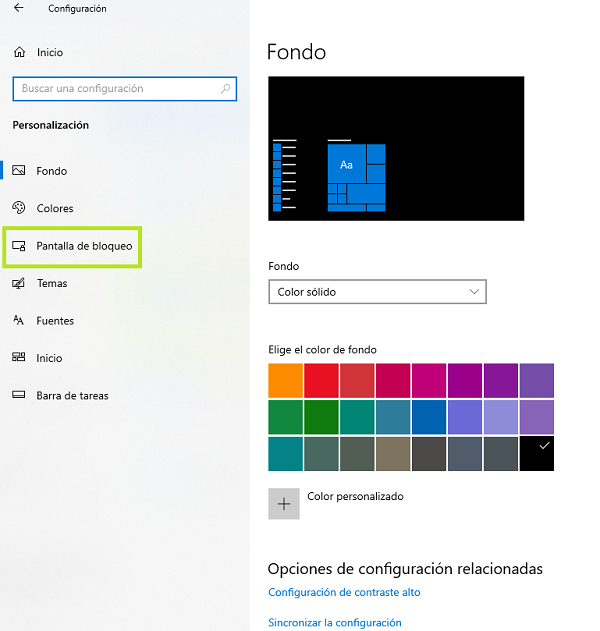Open Barra de tareas icon
Image resolution: width=600 pixels, height=631 pixels.
(x=18, y=396)
